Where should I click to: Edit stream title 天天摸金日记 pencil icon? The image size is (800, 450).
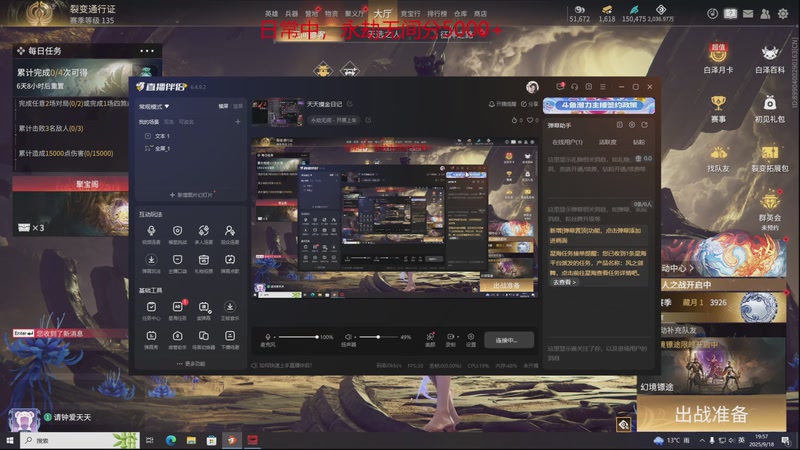click(x=349, y=104)
